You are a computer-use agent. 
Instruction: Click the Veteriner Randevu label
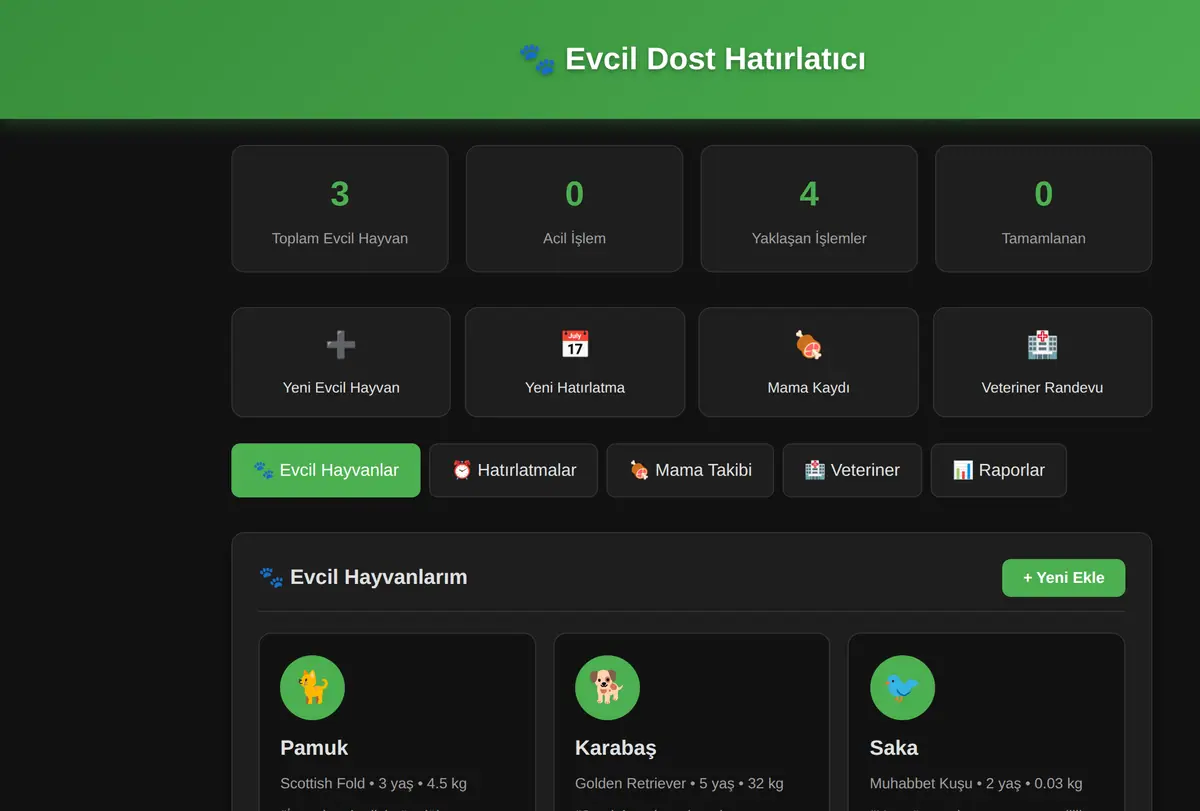(1042, 388)
